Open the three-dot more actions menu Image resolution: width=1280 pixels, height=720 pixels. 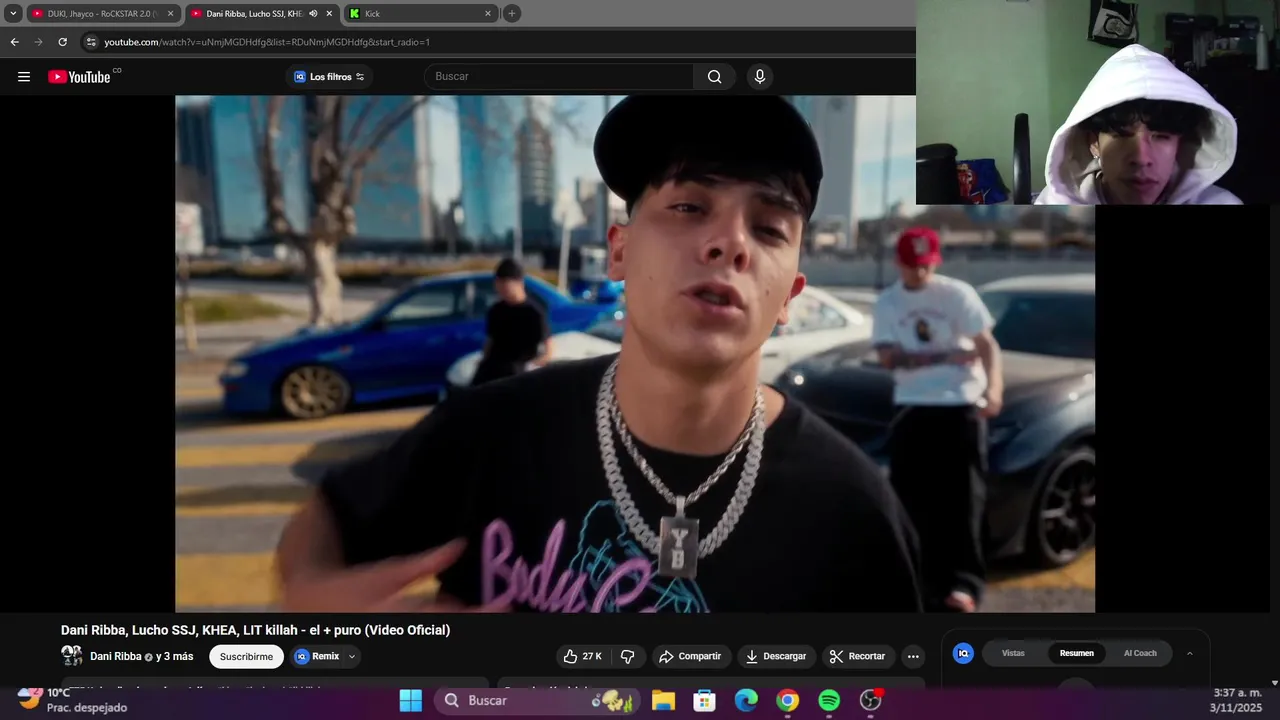913,656
